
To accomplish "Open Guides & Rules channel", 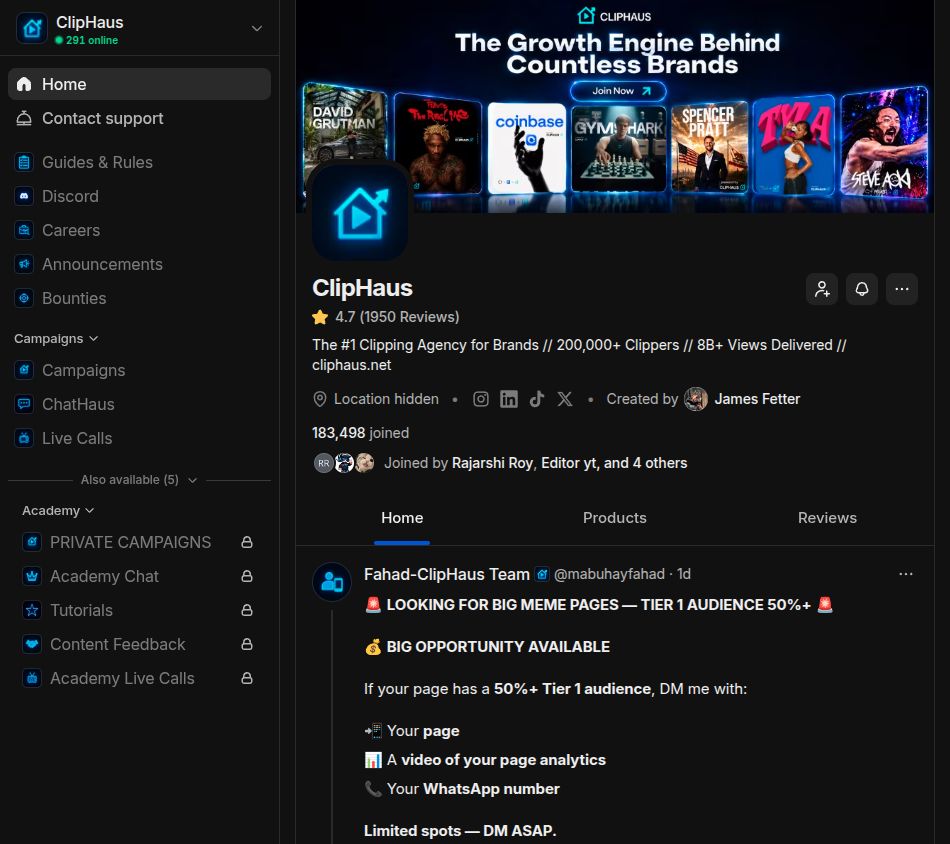I will tap(139, 162).
